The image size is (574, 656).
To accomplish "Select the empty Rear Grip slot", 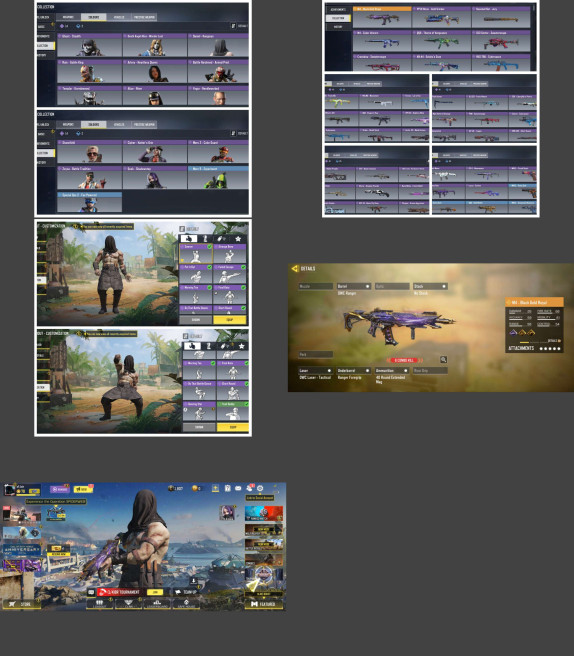I will tap(430, 371).
